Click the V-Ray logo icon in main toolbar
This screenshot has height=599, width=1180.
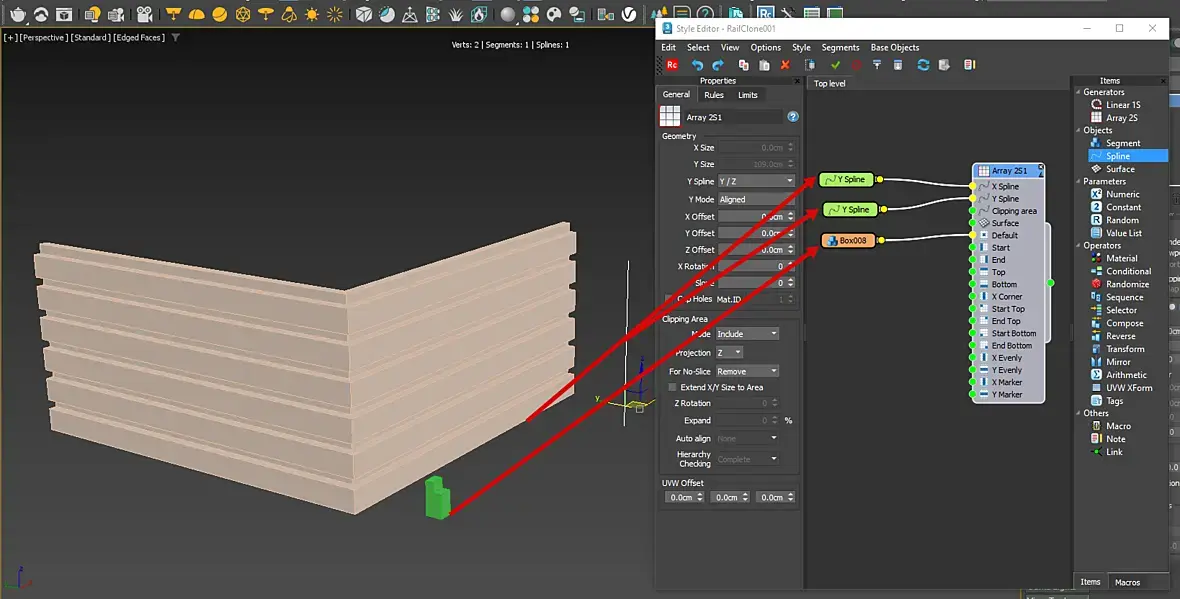pos(628,14)
